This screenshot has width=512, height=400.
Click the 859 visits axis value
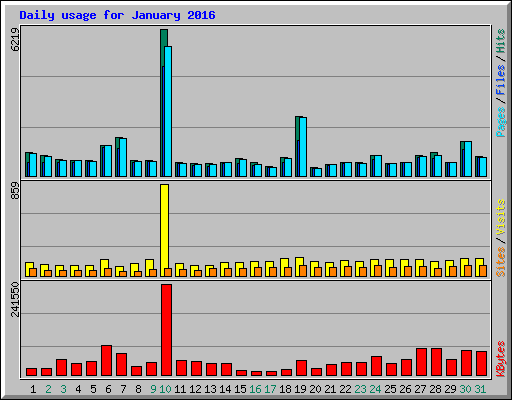(x=15, y=191)
